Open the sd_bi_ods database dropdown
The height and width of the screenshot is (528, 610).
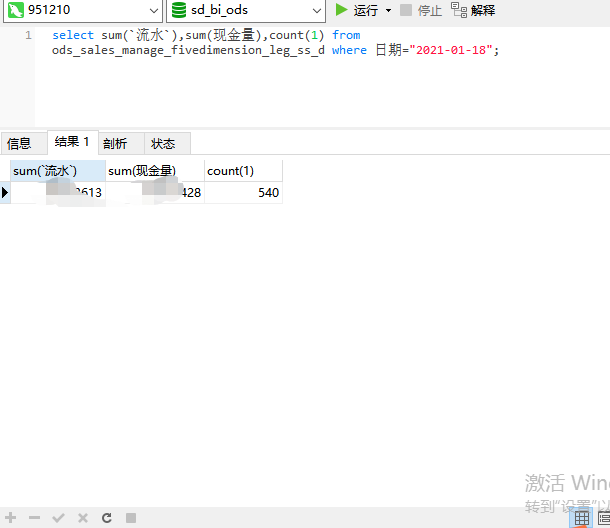tap(246, 11)
